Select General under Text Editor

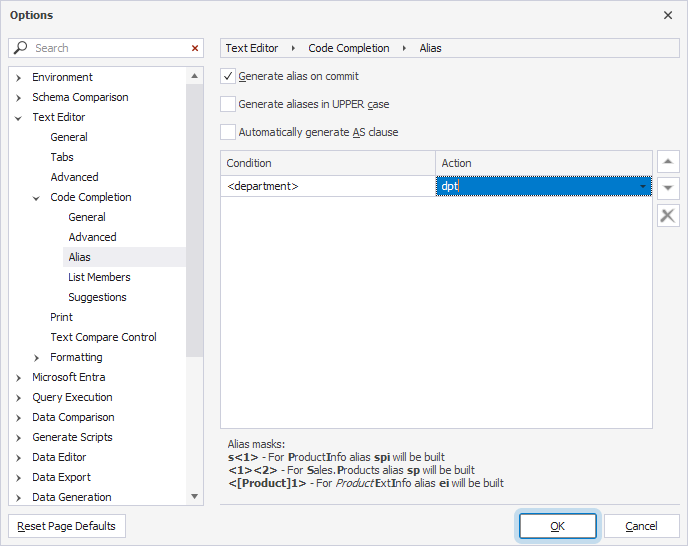(x=69, y=137)
